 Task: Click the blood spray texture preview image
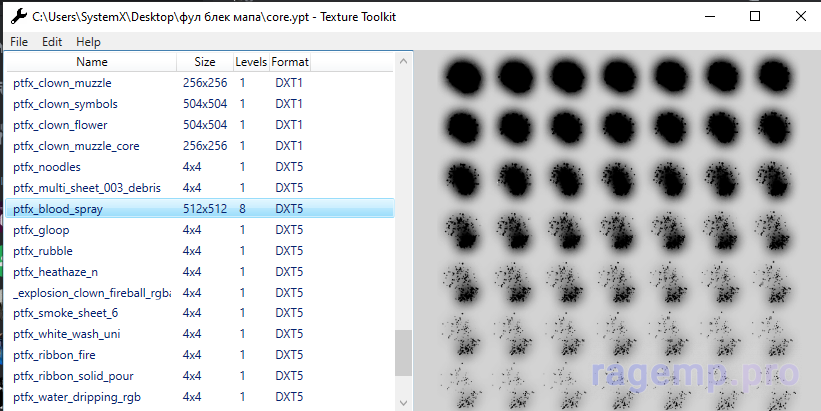point(617,230)
